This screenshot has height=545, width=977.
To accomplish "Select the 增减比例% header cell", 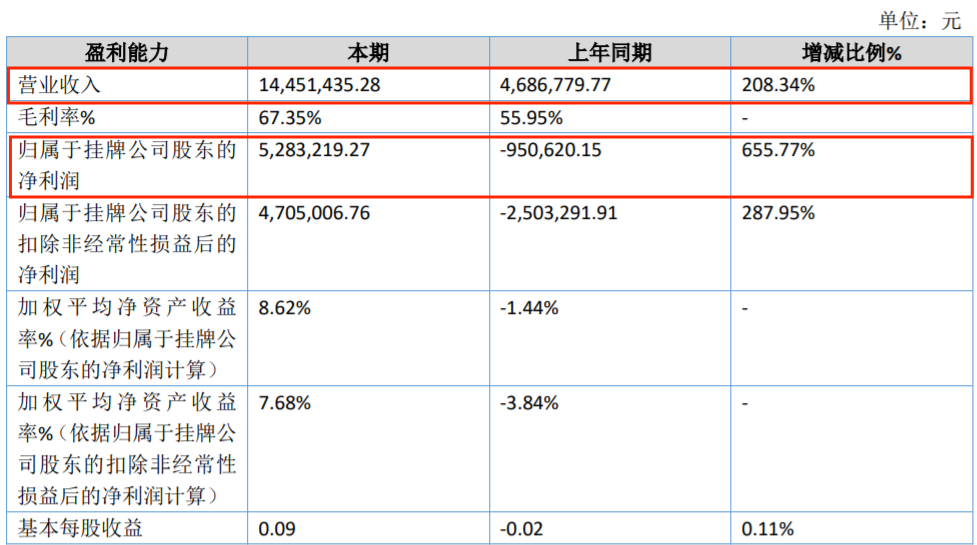I will (851, 53).
